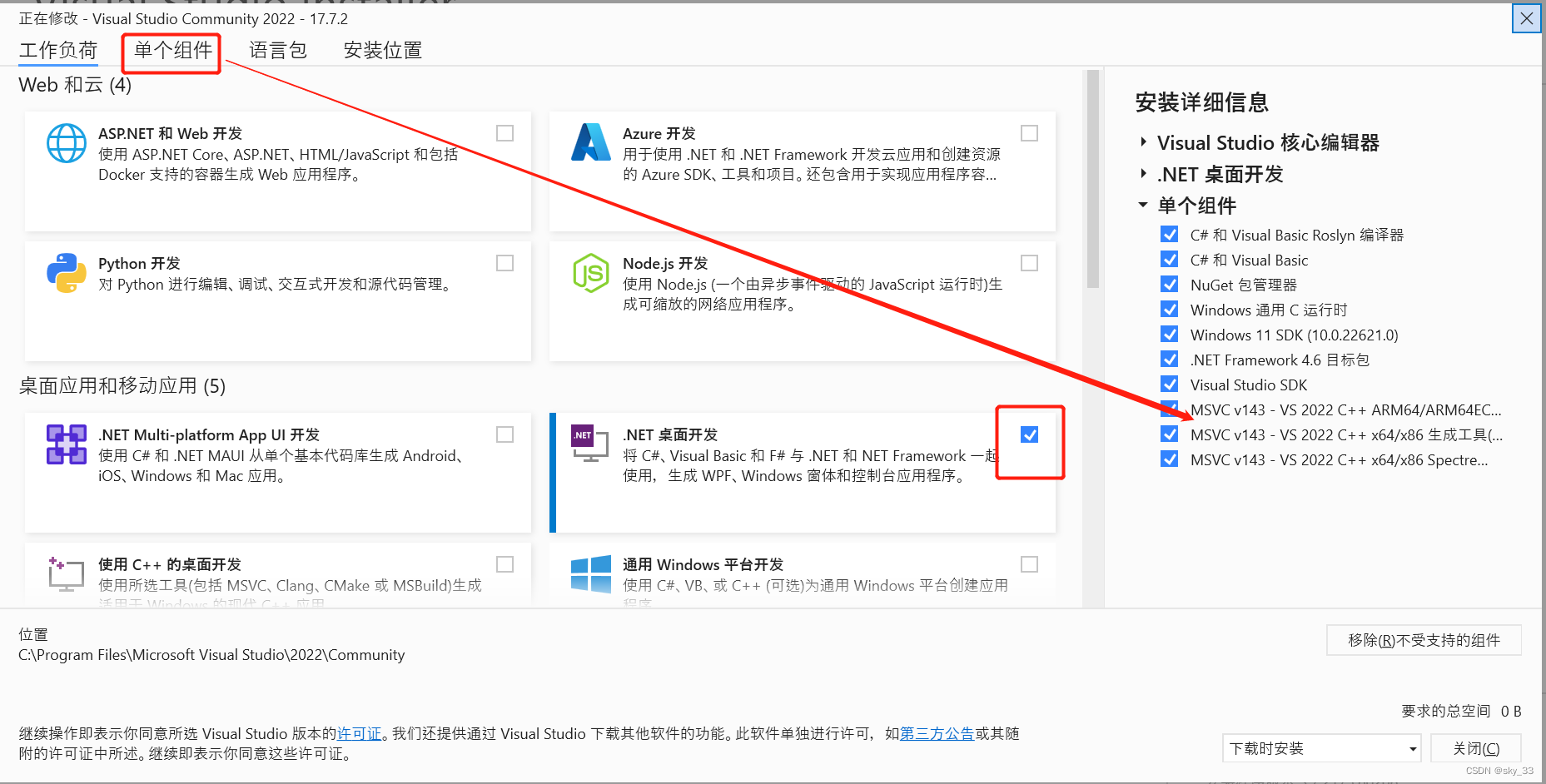Click the .NET 桌面开发 monitor icon
Viewport: 1546px width, 784px height.
coord(591,444)
